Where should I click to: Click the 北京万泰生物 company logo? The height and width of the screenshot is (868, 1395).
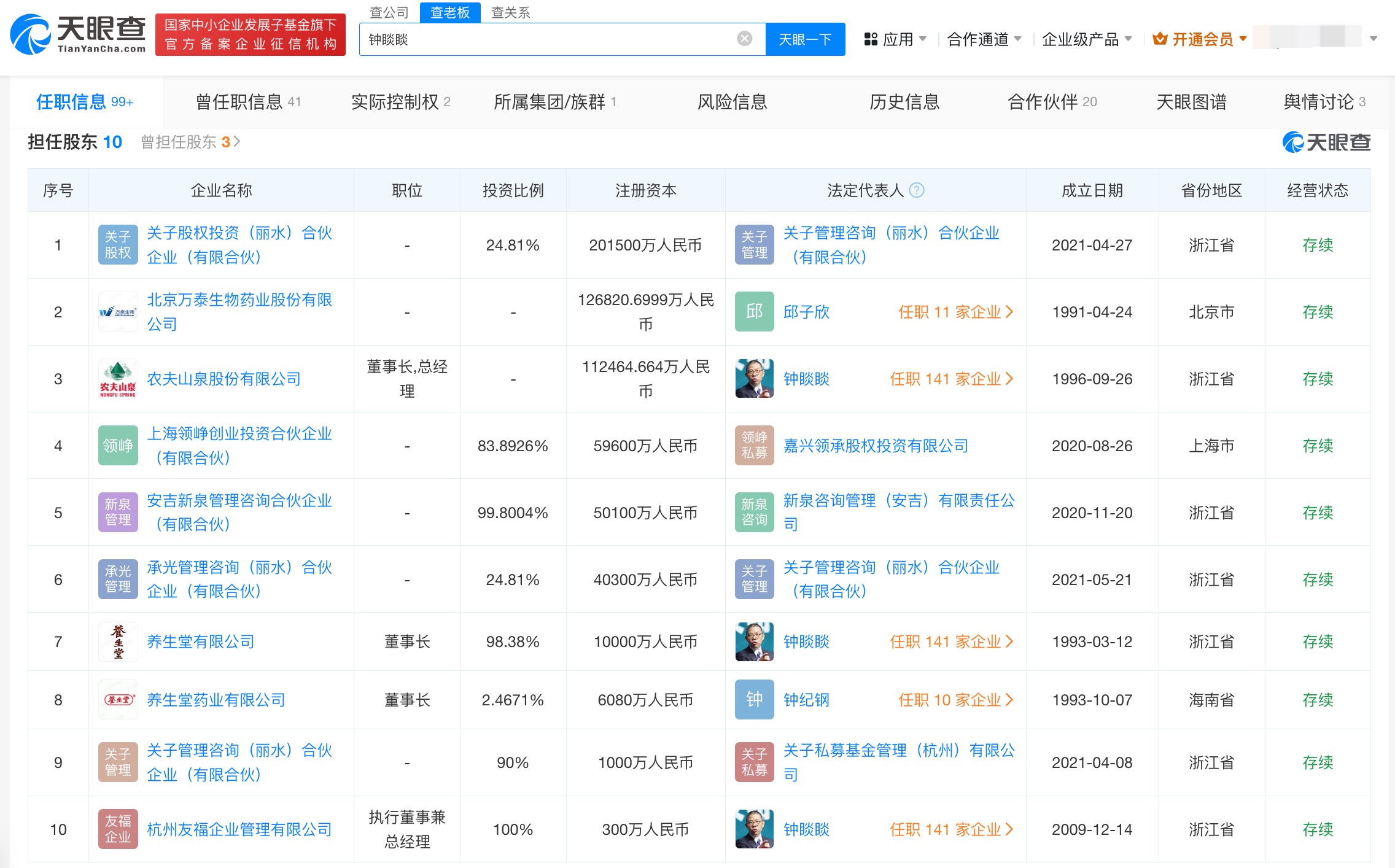click(118, 312)
